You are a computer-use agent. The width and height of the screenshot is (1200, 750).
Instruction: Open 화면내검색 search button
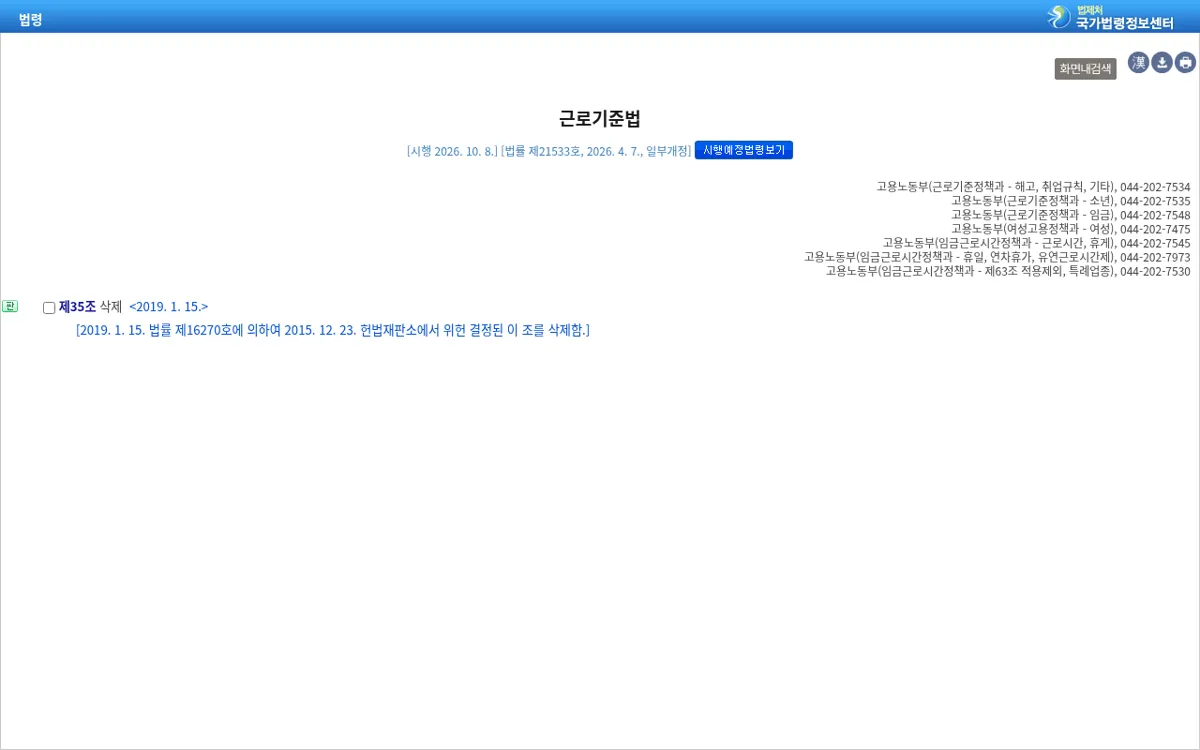tap(1085, 69)
